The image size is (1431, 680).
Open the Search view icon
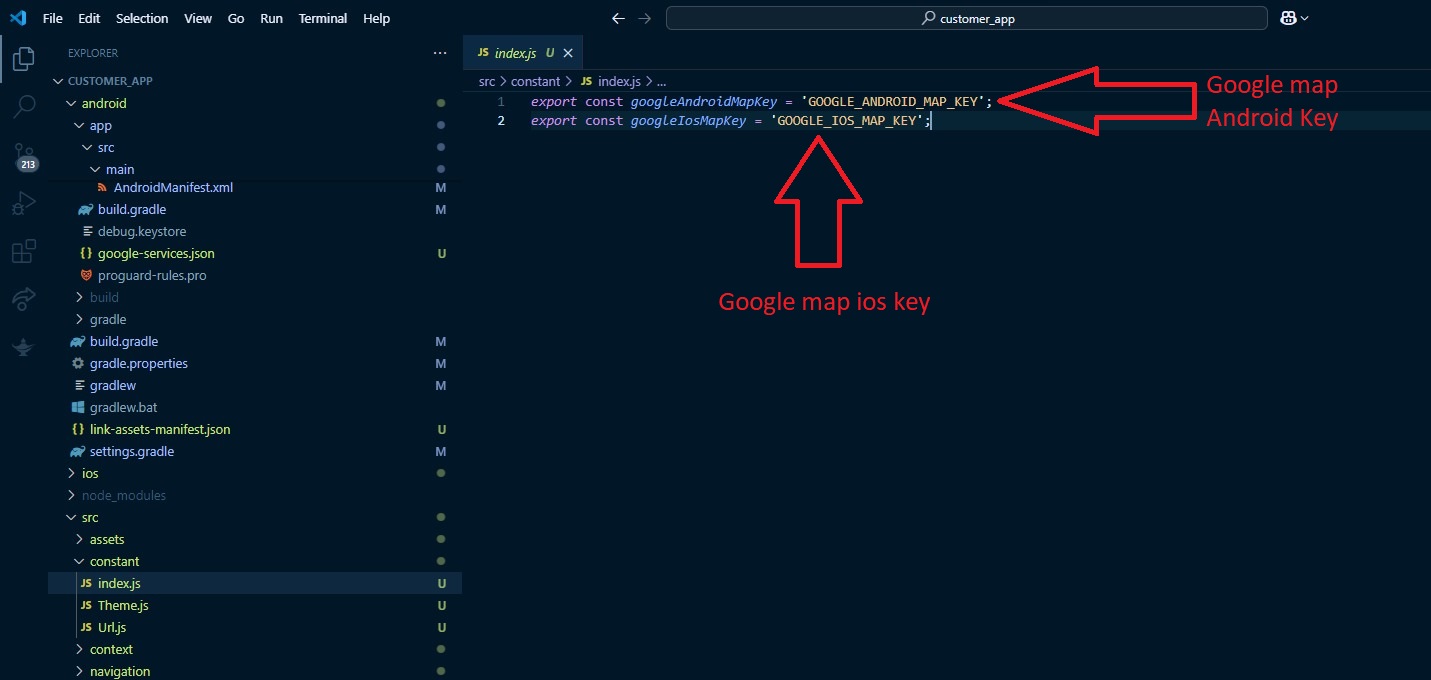click(x=23, y=106)
